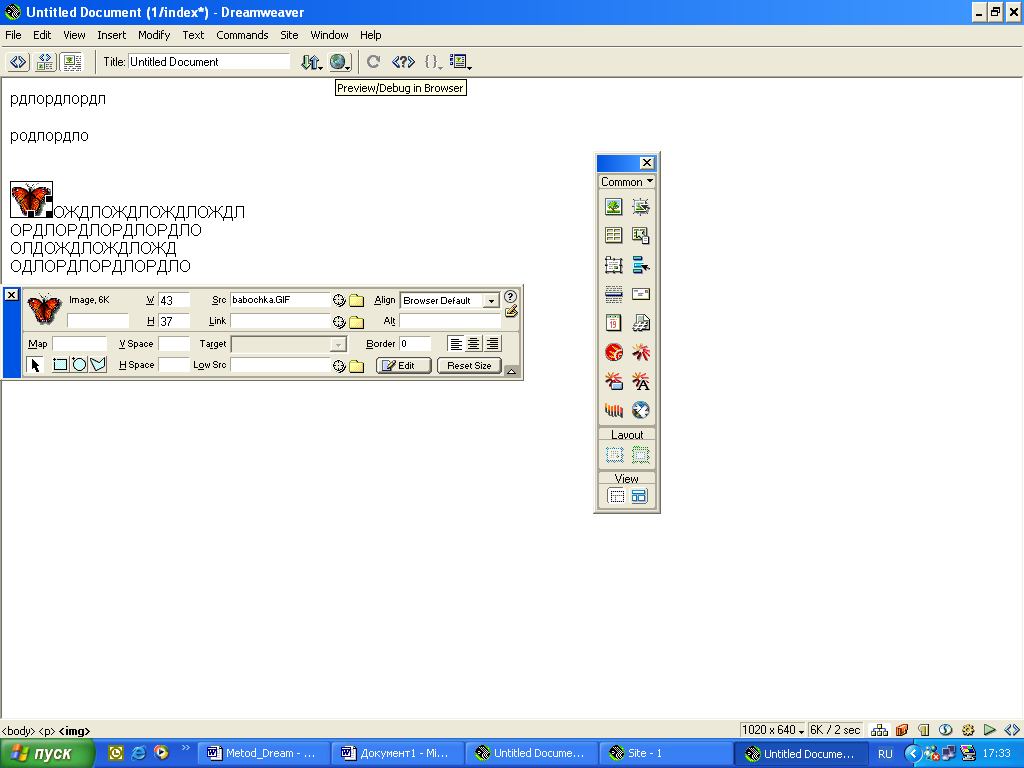Click Insert Flash Text icon
1024x768 pixels.
click(x=641, y=381)
